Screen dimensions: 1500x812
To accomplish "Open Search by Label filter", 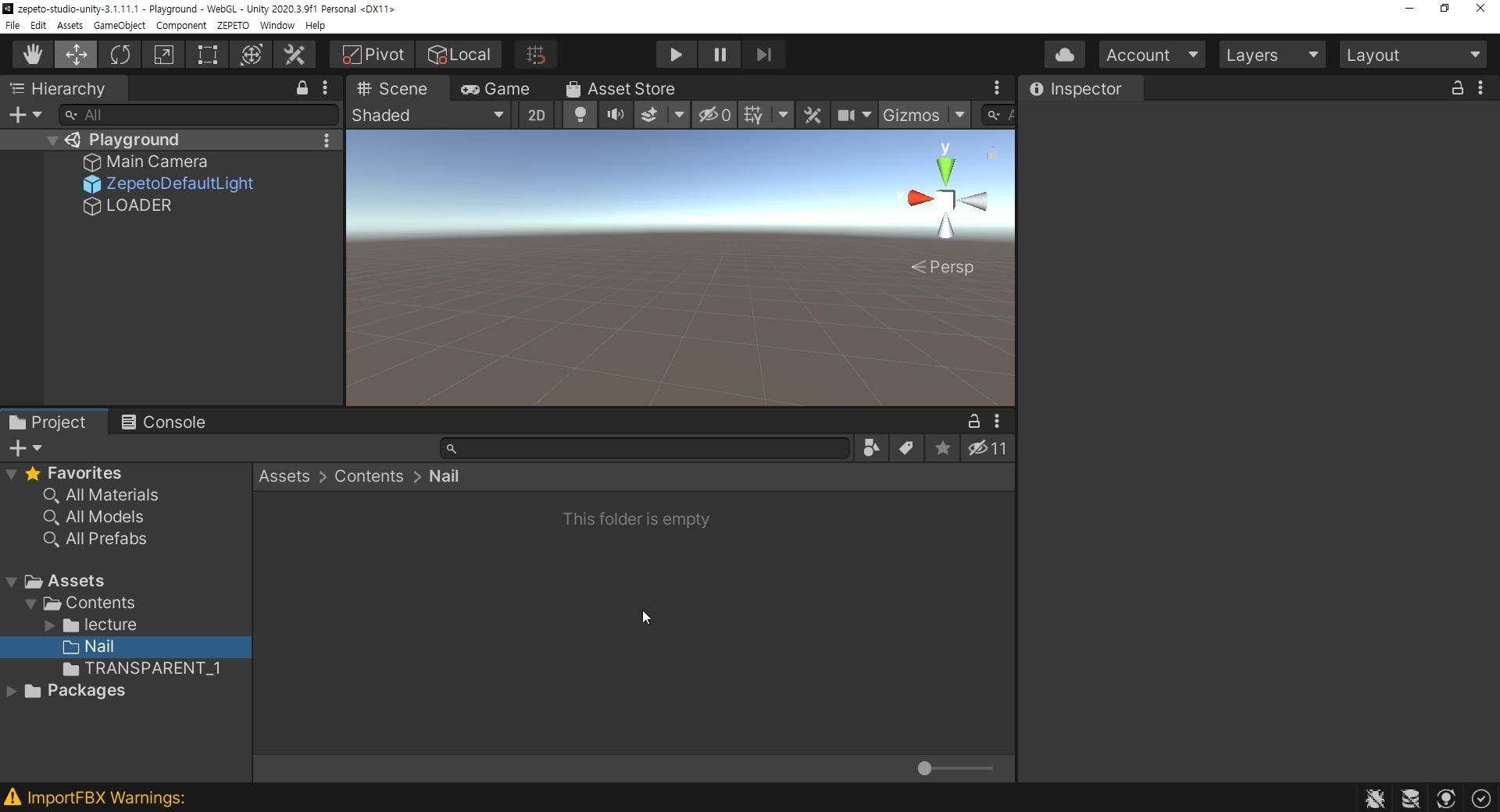I will 906,448.
